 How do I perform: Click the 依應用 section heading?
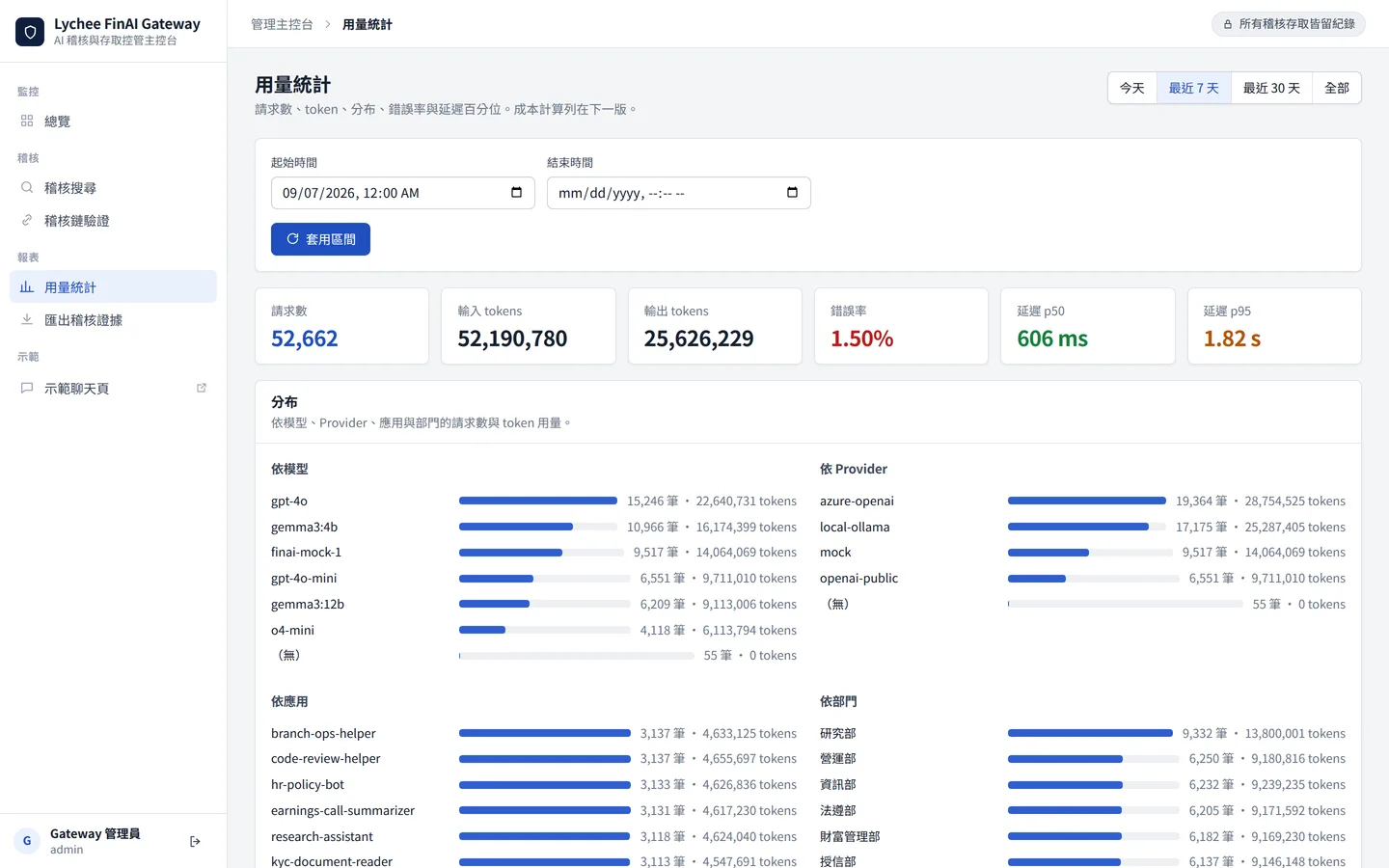(289, 701)
